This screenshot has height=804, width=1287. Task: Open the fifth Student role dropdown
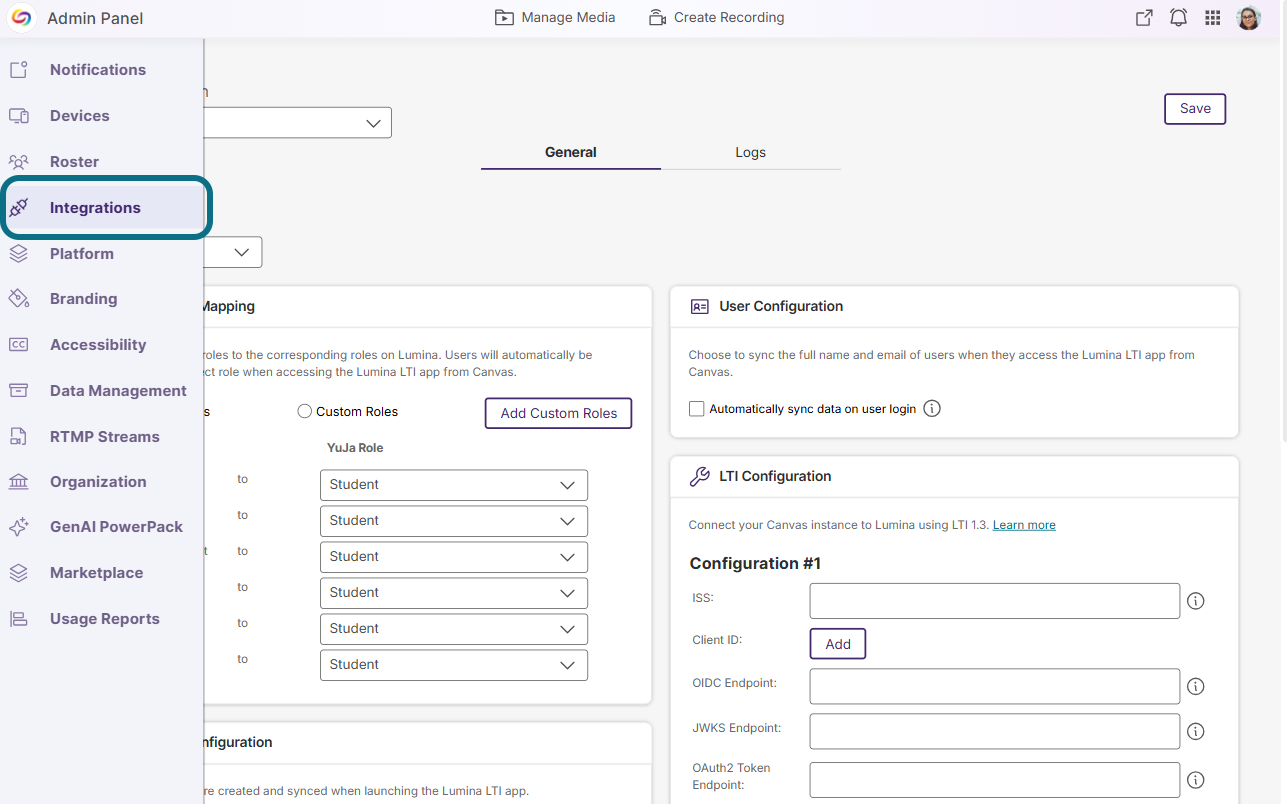454,629
